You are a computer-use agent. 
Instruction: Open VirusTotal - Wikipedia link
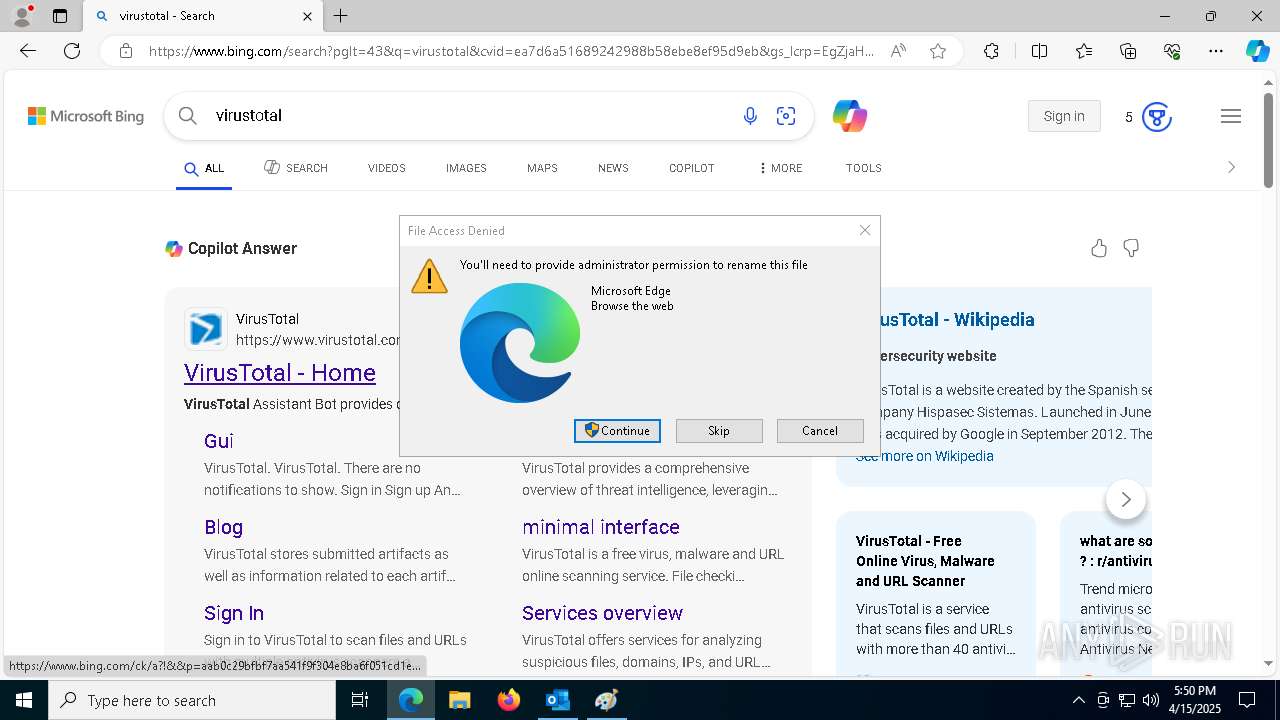click(957, 320)
